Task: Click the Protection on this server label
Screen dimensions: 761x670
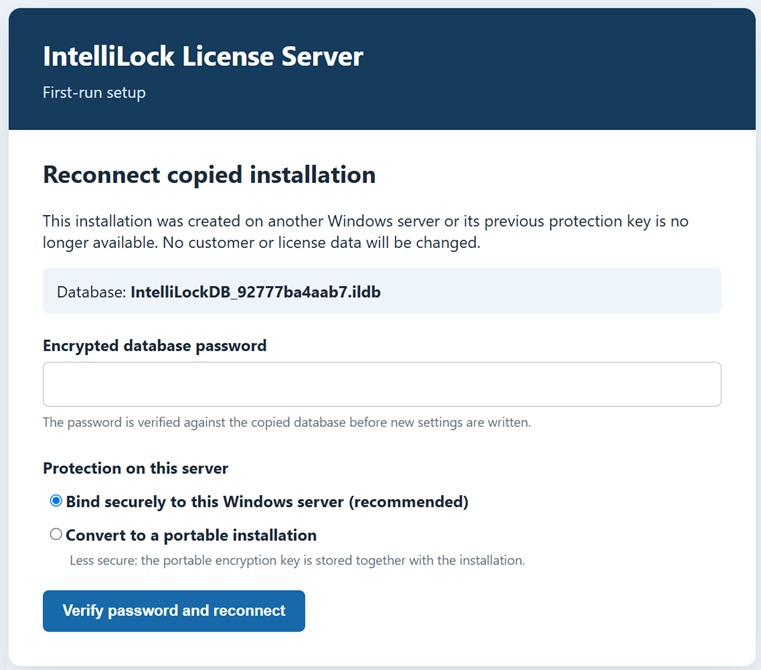Action: click(x=135, y=468)
